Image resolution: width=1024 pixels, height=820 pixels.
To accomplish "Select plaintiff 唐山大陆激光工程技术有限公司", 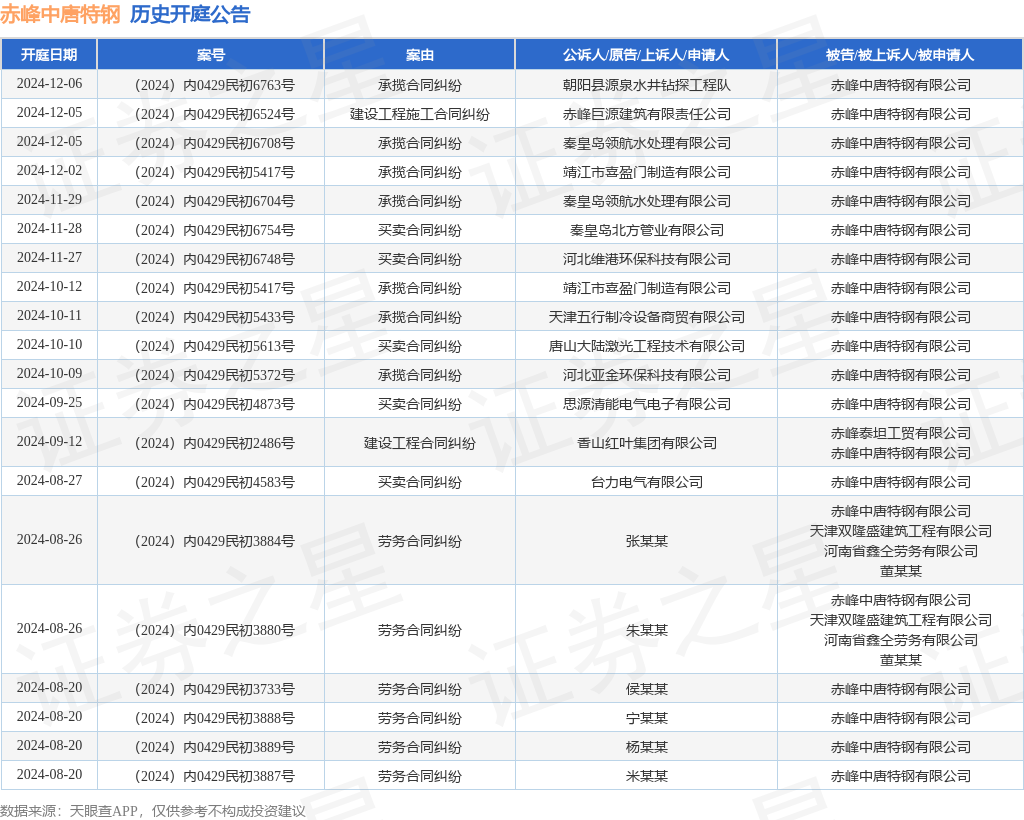I will click(x=647, y=346).
